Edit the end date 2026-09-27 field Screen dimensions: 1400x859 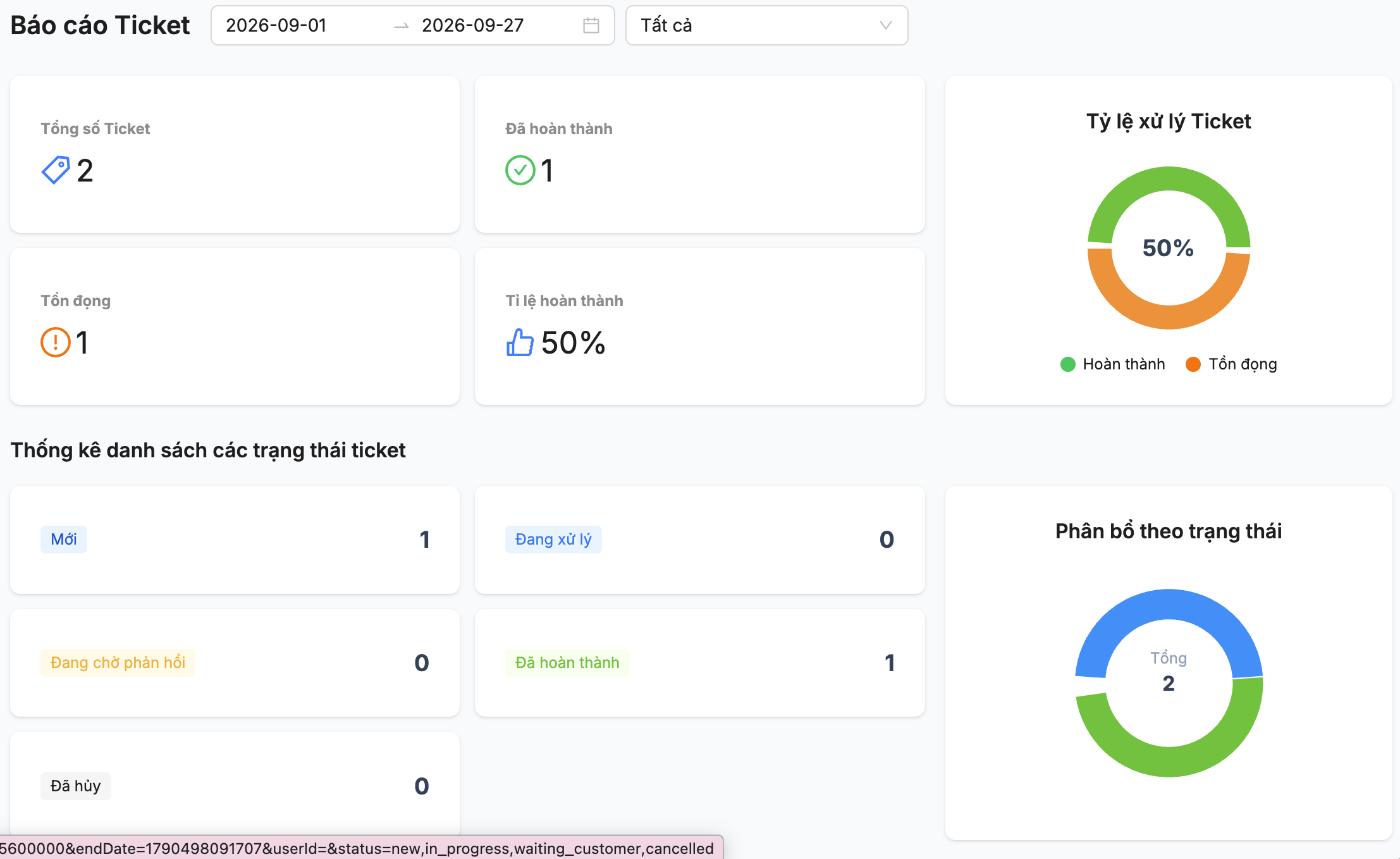click(493, 25)
